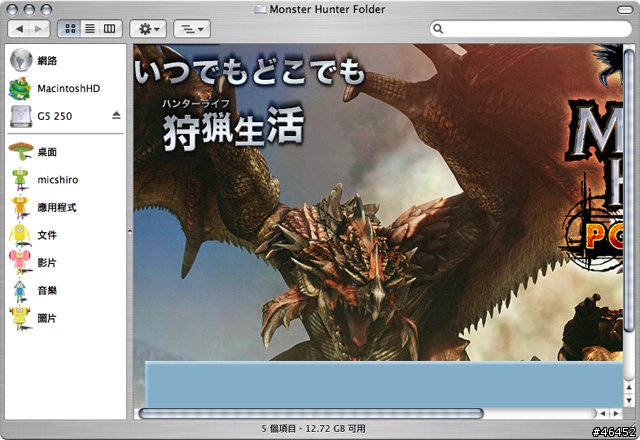Open the 網路 network globe icon
This screenshot has height=440, width=640.
[x=21, y=60]
